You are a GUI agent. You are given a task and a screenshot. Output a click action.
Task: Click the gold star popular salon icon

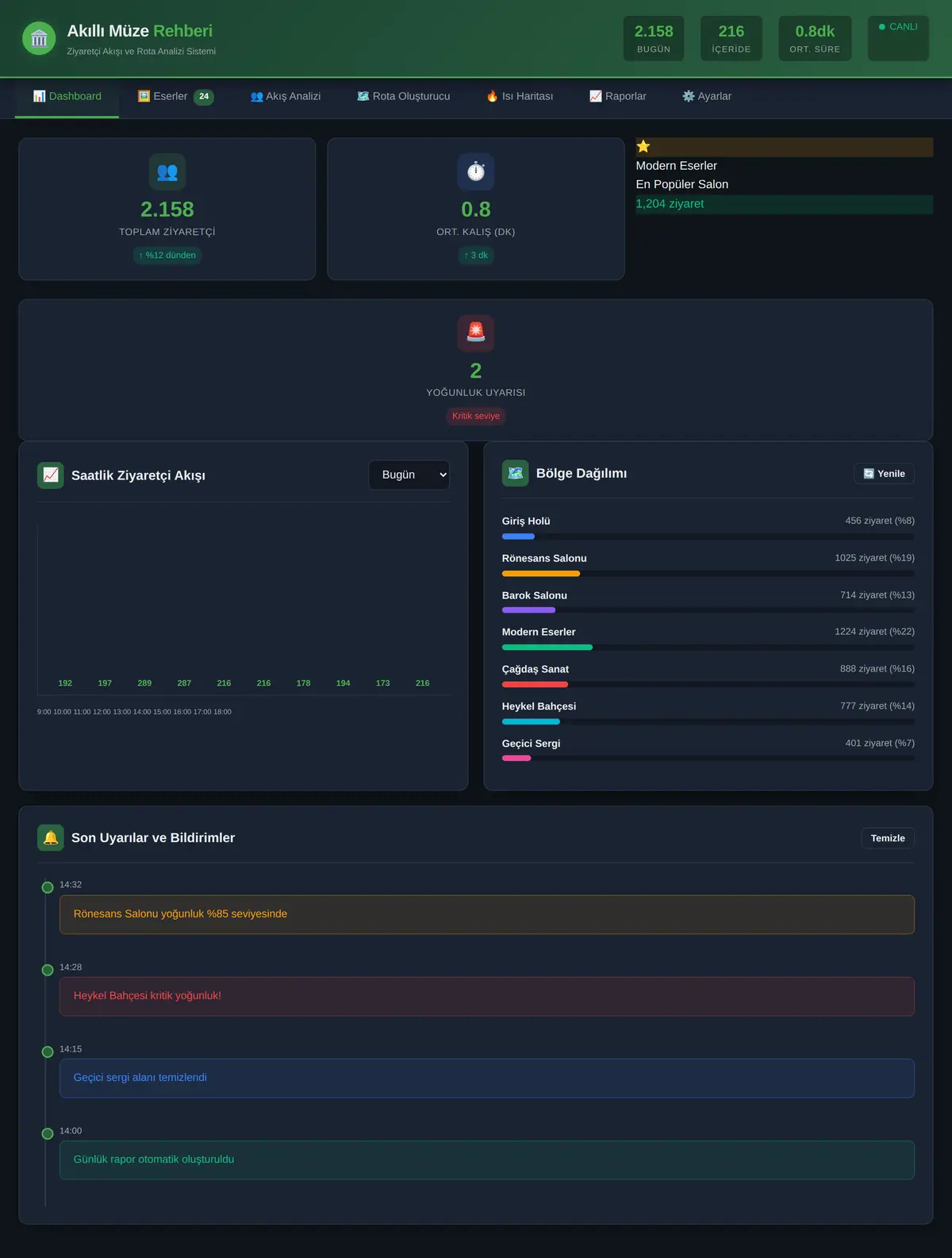(643, 147)
